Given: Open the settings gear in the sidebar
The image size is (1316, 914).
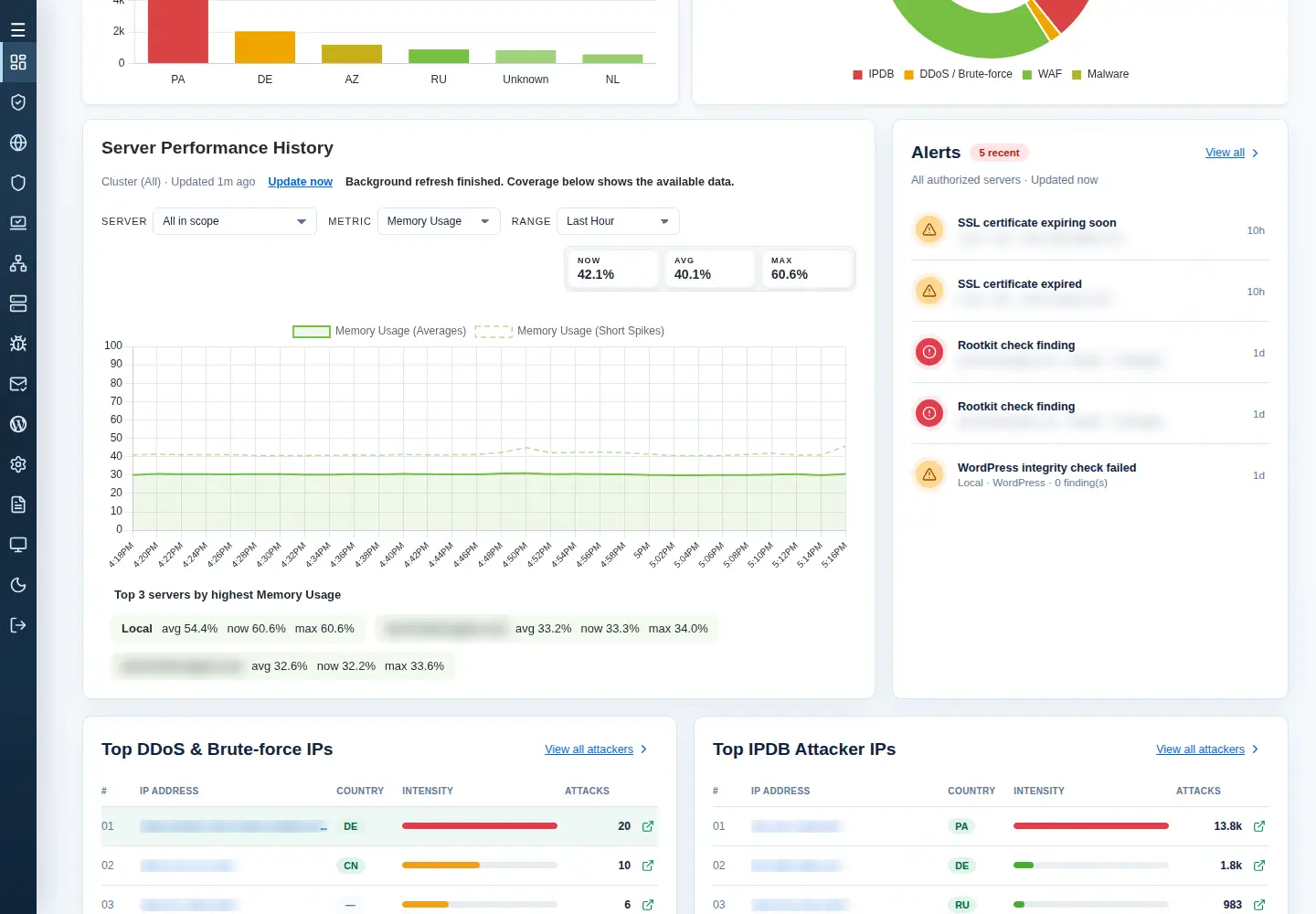Looking at the screenshot, I should [x=18, y=464].
